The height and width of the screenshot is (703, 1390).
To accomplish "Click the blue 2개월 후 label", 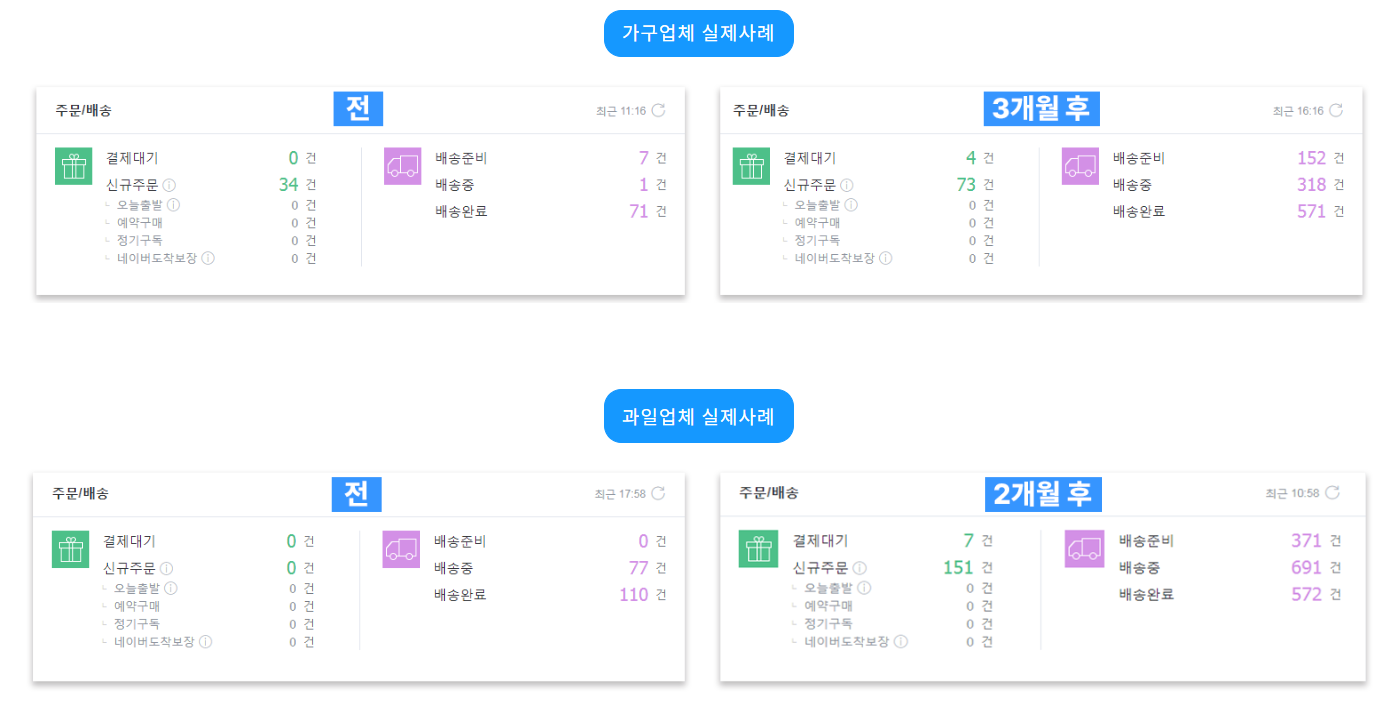I will (1043, 493).
